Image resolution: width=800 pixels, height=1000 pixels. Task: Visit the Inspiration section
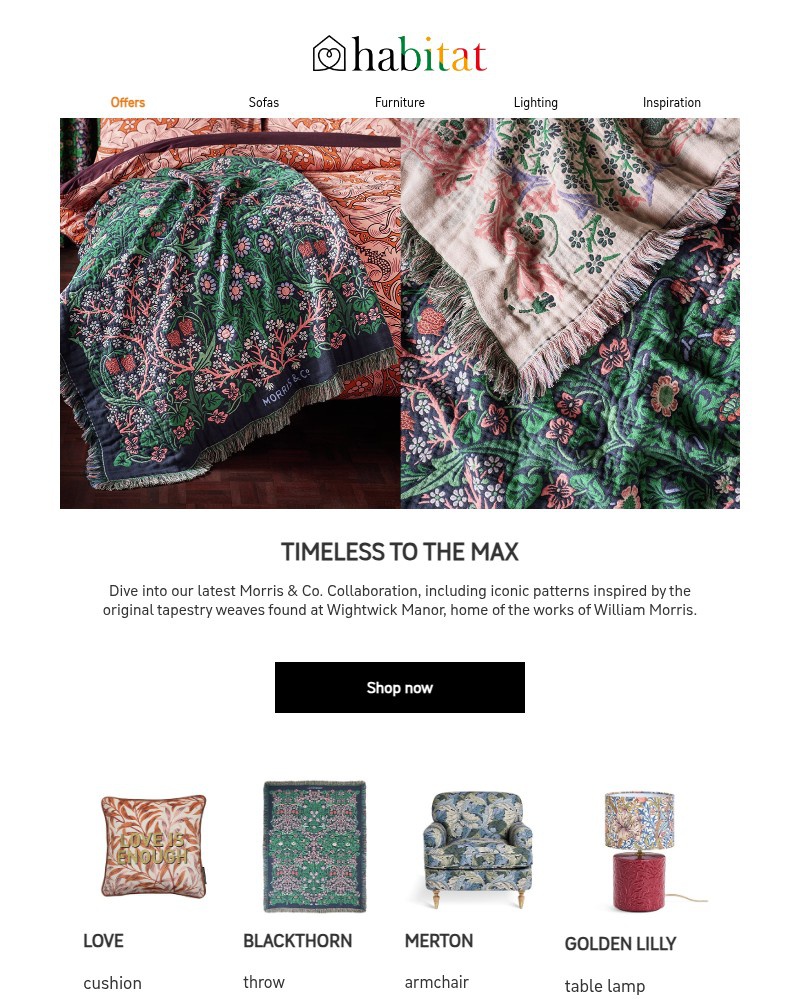click(671, 102)
